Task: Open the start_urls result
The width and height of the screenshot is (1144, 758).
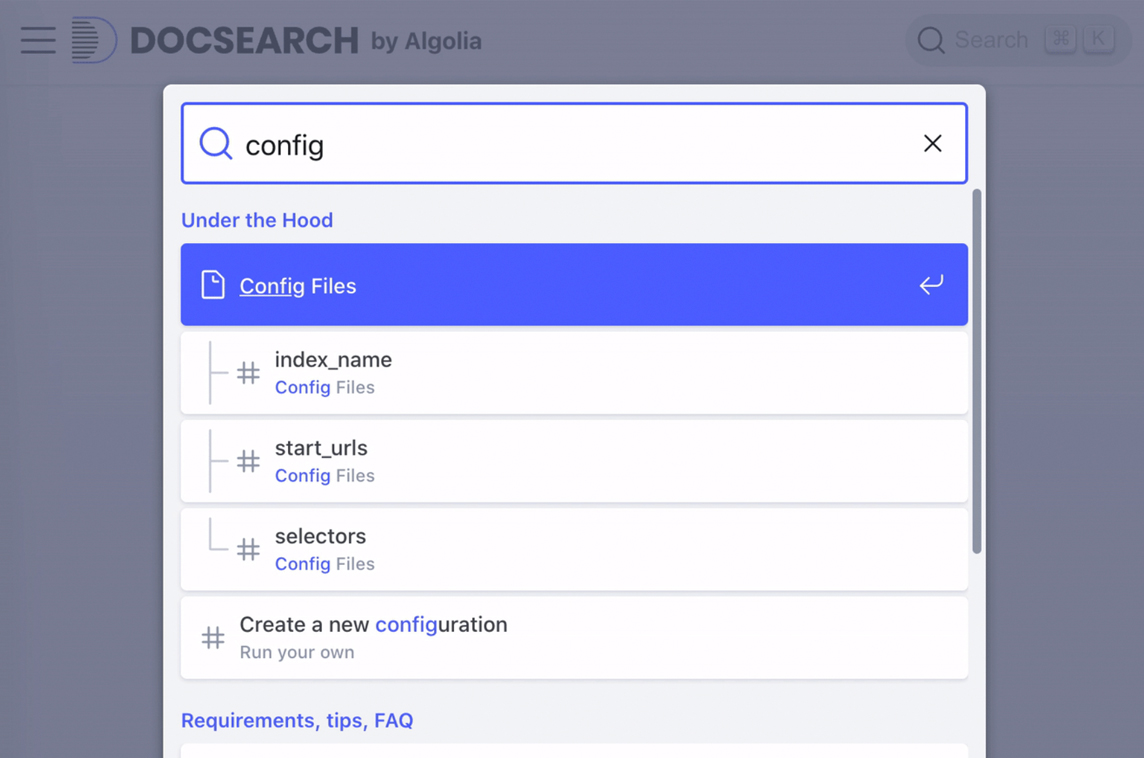Action: [574, 461]
